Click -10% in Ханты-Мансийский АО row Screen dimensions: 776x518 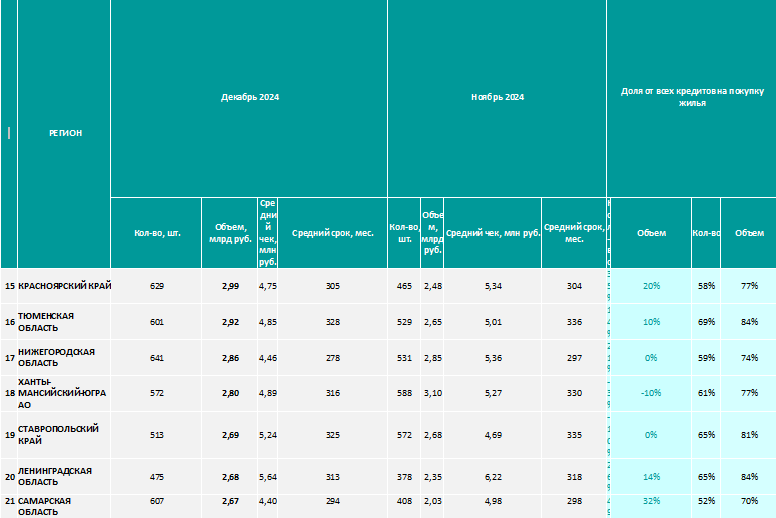pyautogui.click(x=651, y=393)
